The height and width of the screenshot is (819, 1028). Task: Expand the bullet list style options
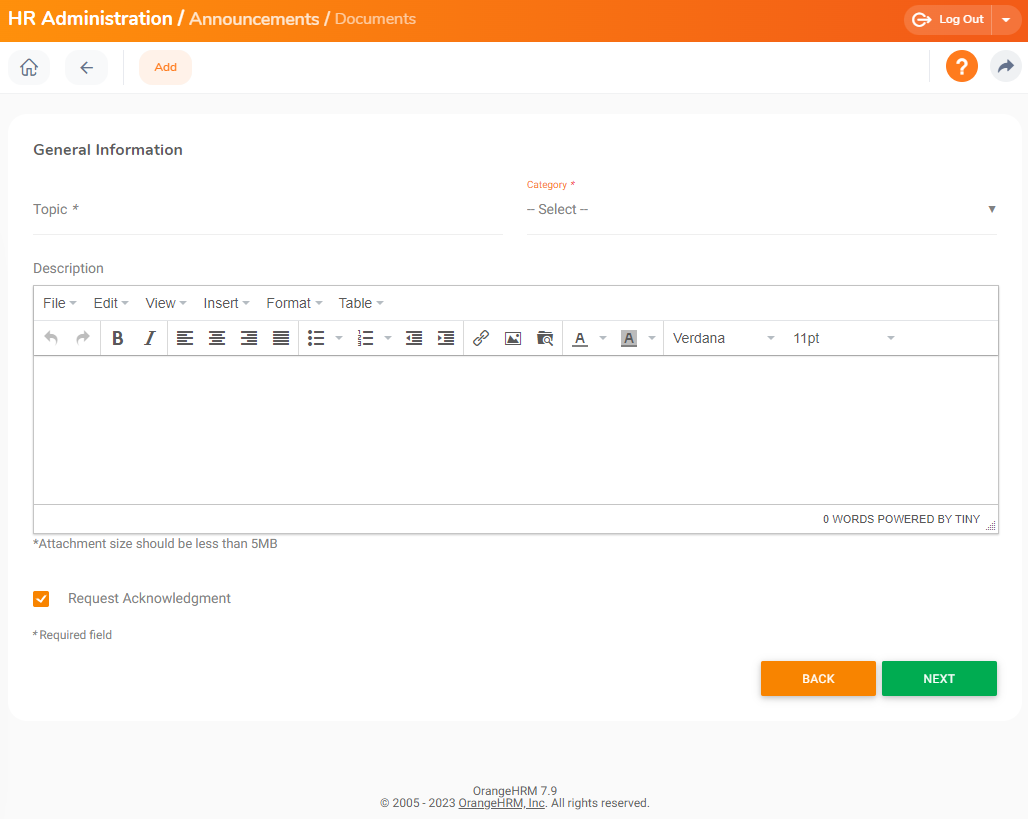[339, 338]
